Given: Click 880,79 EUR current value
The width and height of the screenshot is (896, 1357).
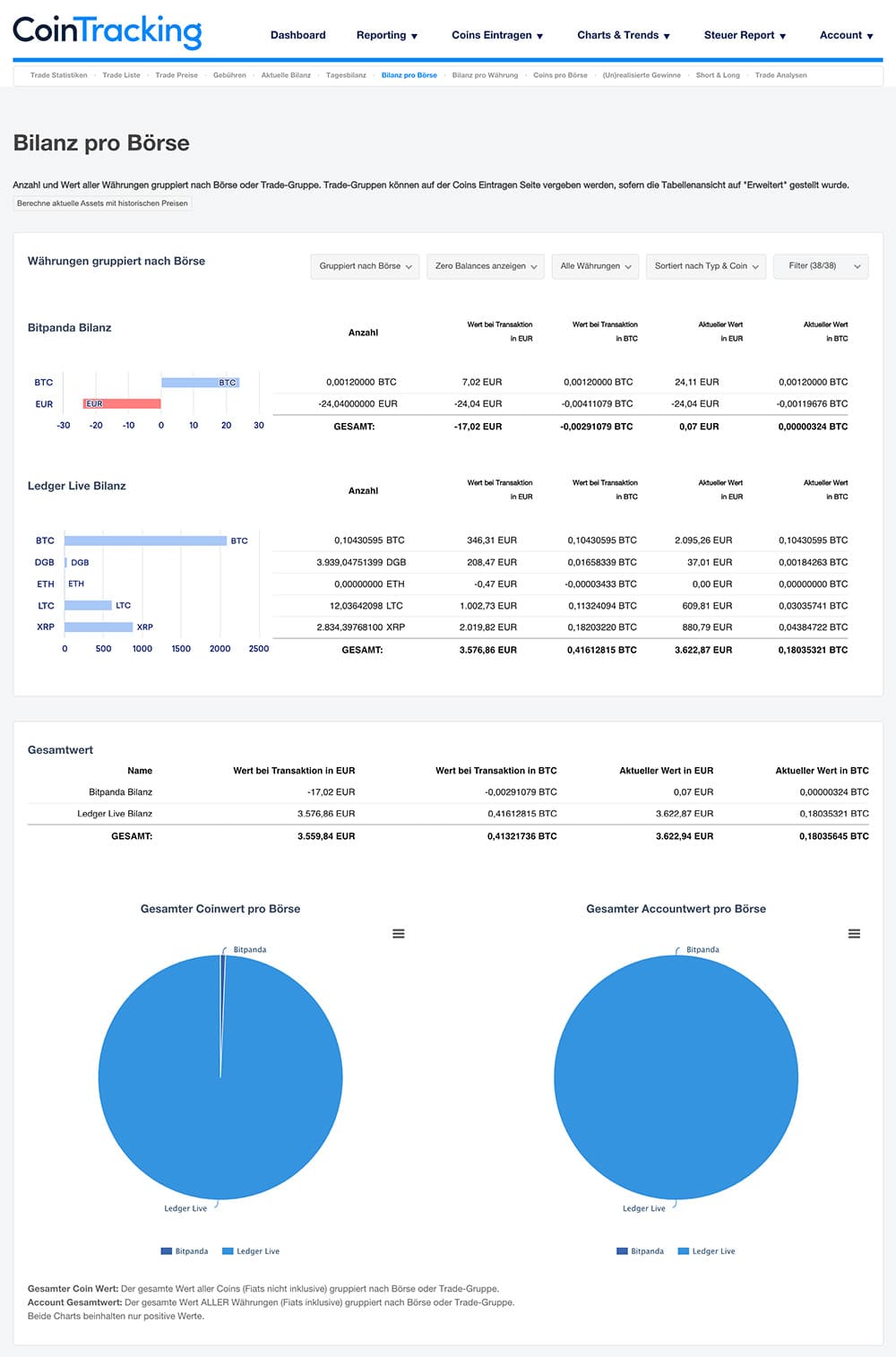Looking at the screenshot, I should point(707,627).
